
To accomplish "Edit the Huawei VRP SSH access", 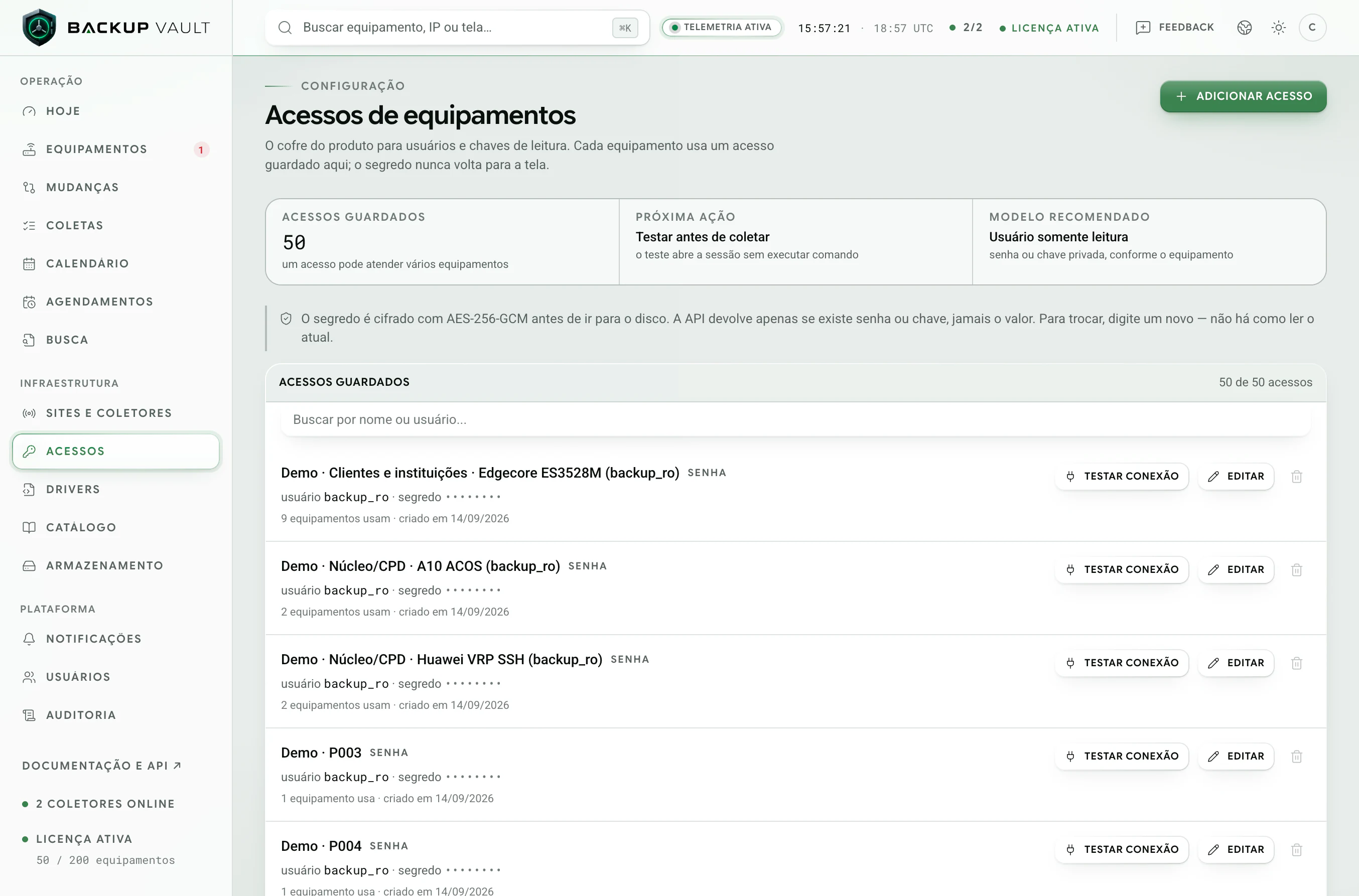I will coord(1236,663).
